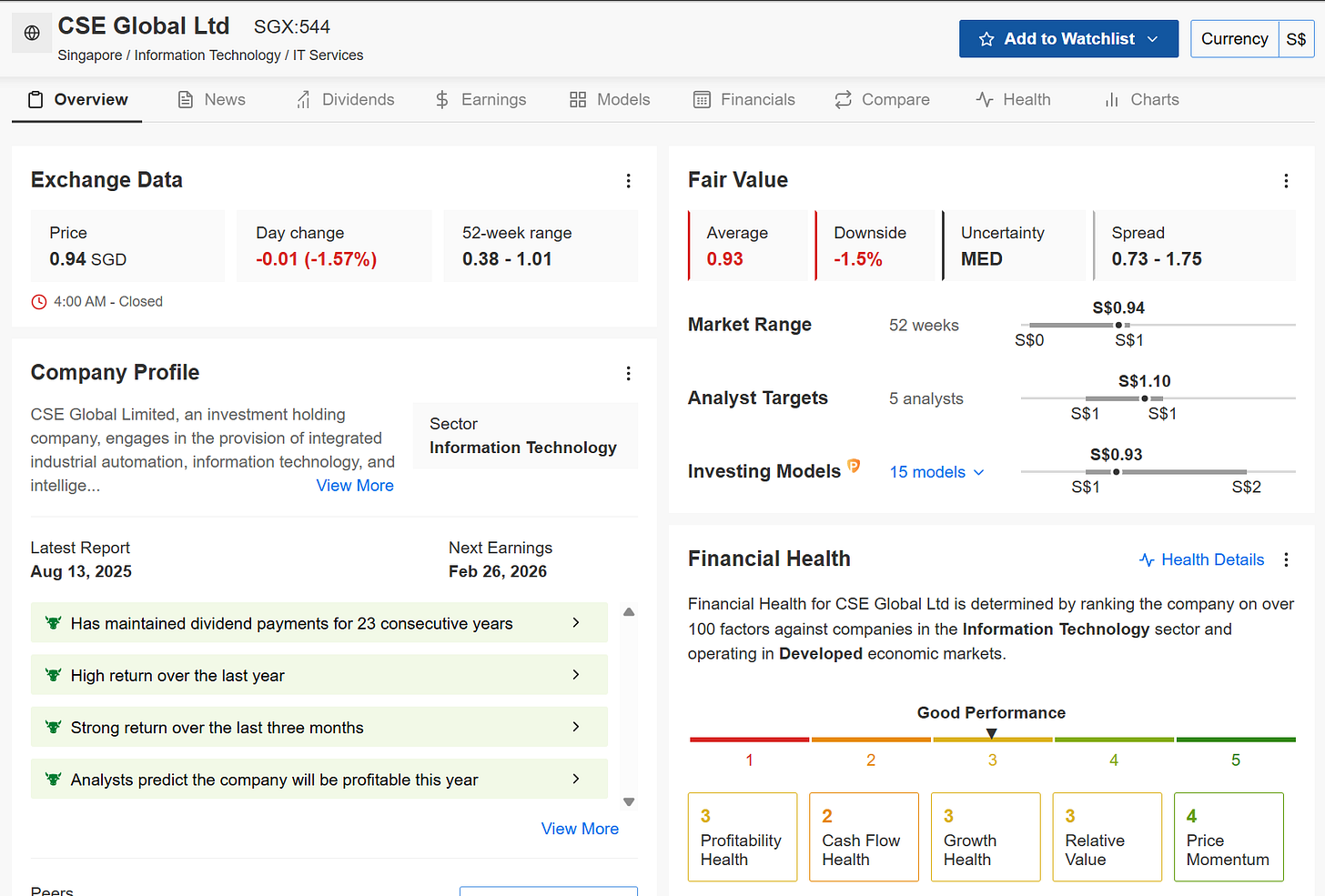Viewport: 1325px width, 896px height.
Task: Click the Earnings dollar icon
Action: pyautogui.click(x=442, y=100)
